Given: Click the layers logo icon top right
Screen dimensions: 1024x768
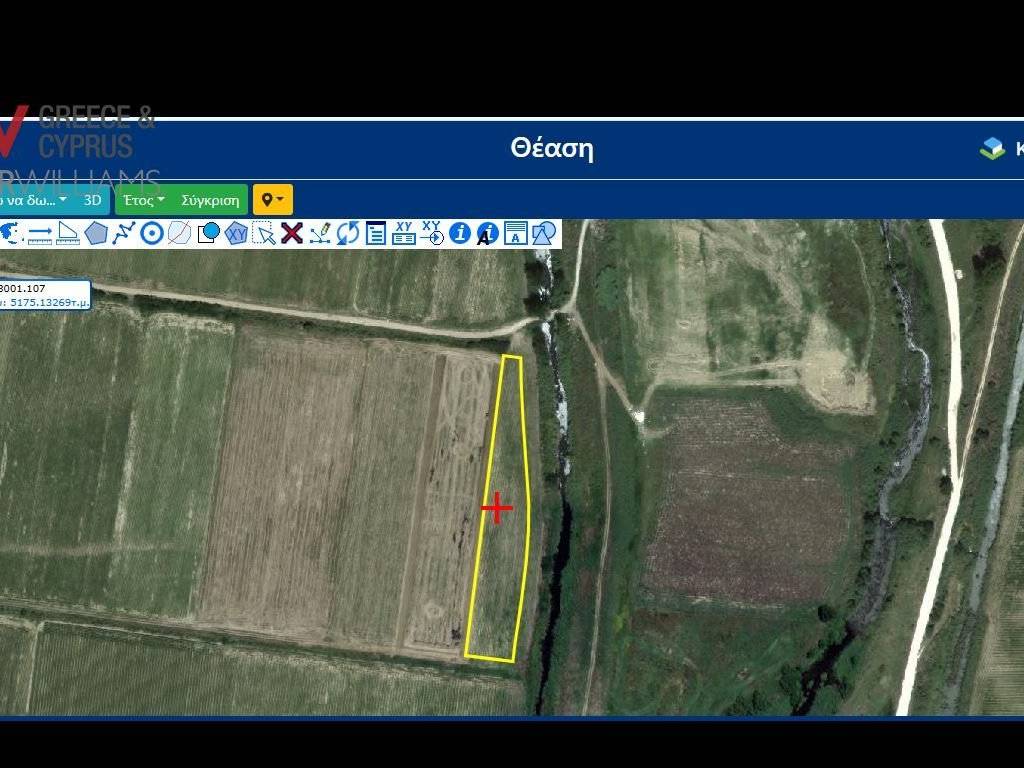Looking at the screenshot, I should tap(992, 149).
